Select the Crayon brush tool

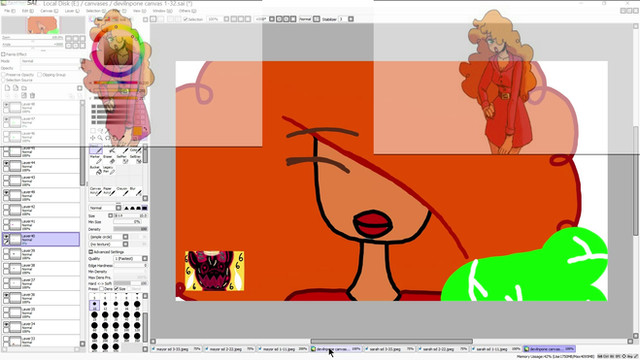tap(122, 191)
